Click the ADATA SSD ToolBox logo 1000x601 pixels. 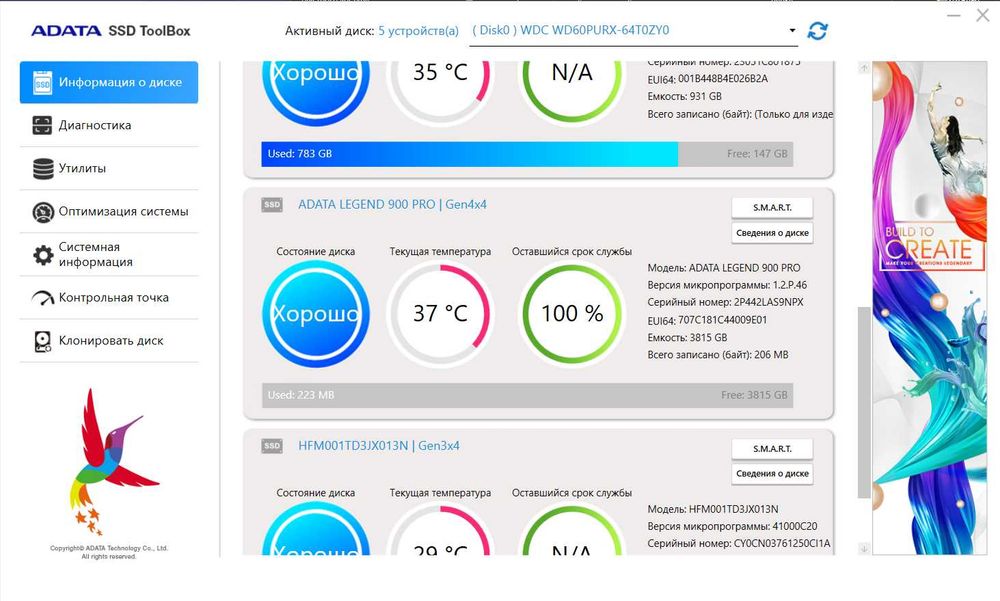111,31
